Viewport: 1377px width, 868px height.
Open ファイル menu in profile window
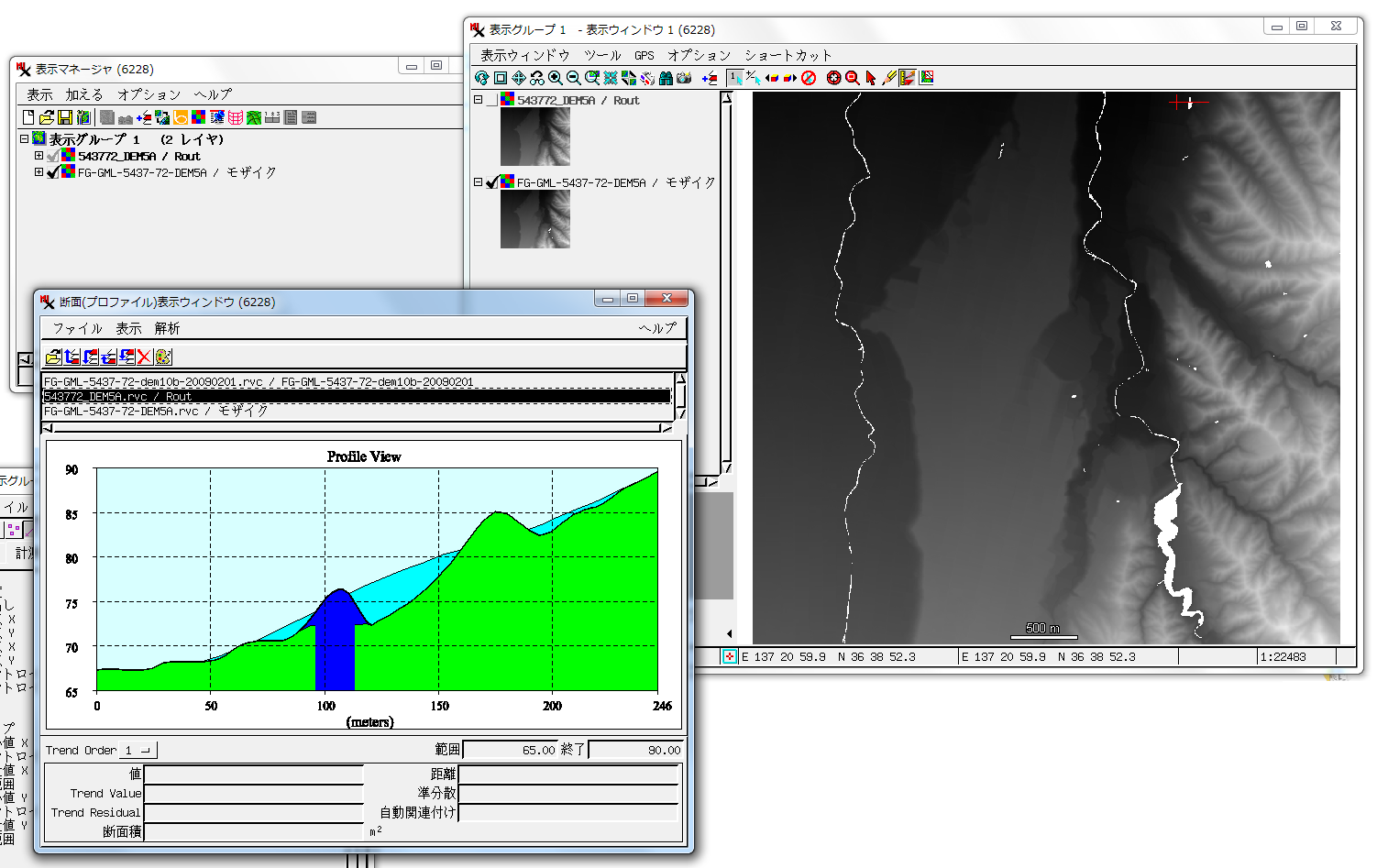pyautogui.click(x=77, y=328)
